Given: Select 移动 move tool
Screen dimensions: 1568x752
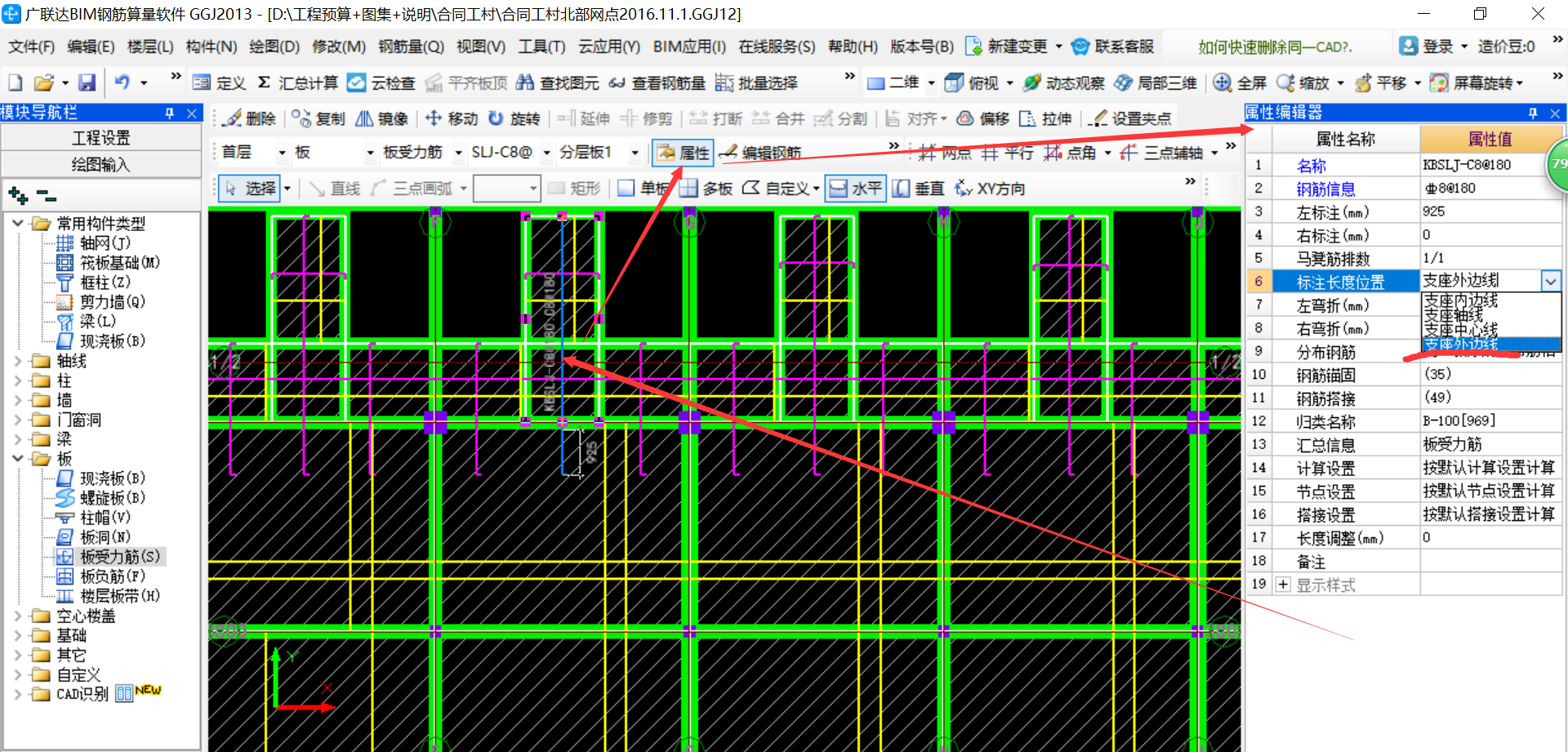Looking at the screenshot, I should click(452, 118).
